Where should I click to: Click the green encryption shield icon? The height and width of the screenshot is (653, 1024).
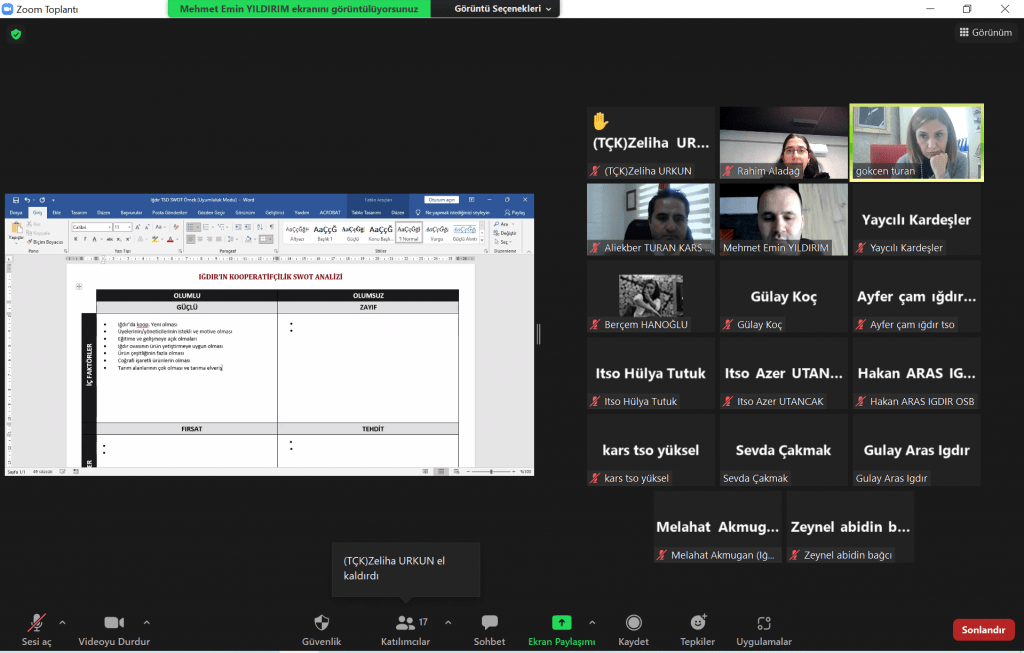point(16,34)
